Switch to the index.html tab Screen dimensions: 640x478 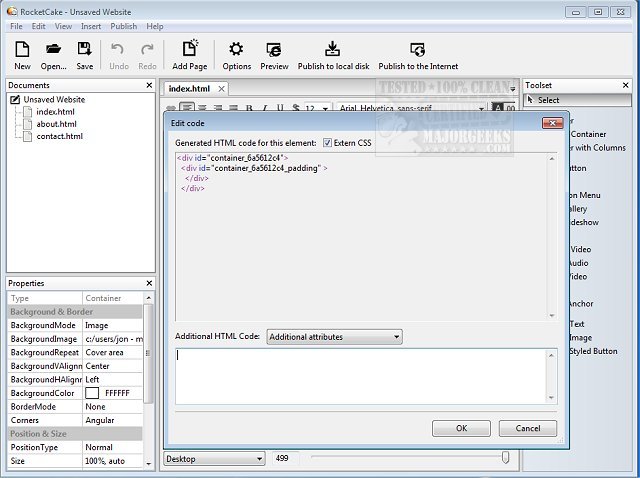point(189,88)
